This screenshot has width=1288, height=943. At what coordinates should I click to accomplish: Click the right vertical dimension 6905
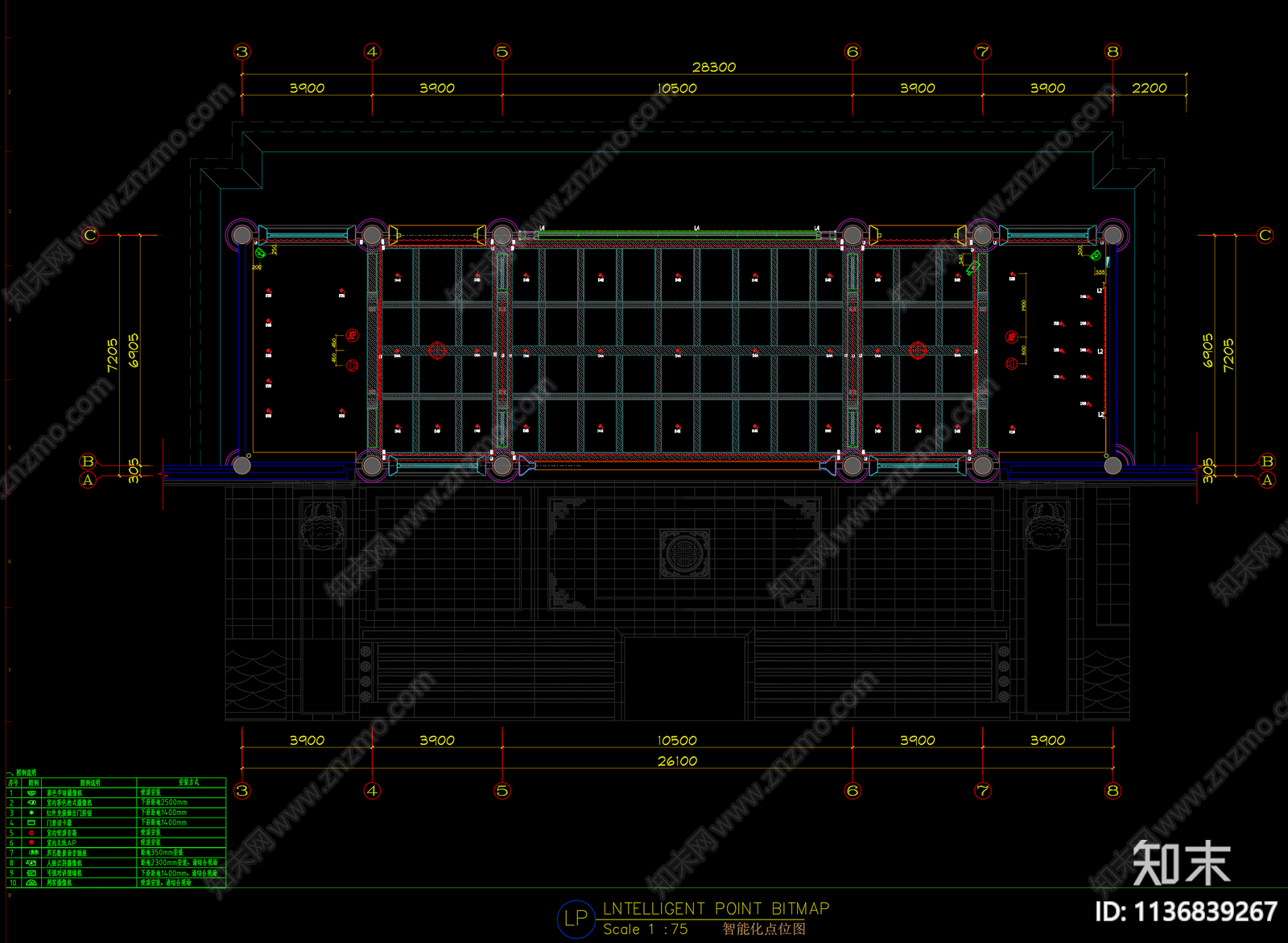(1207, 351)
